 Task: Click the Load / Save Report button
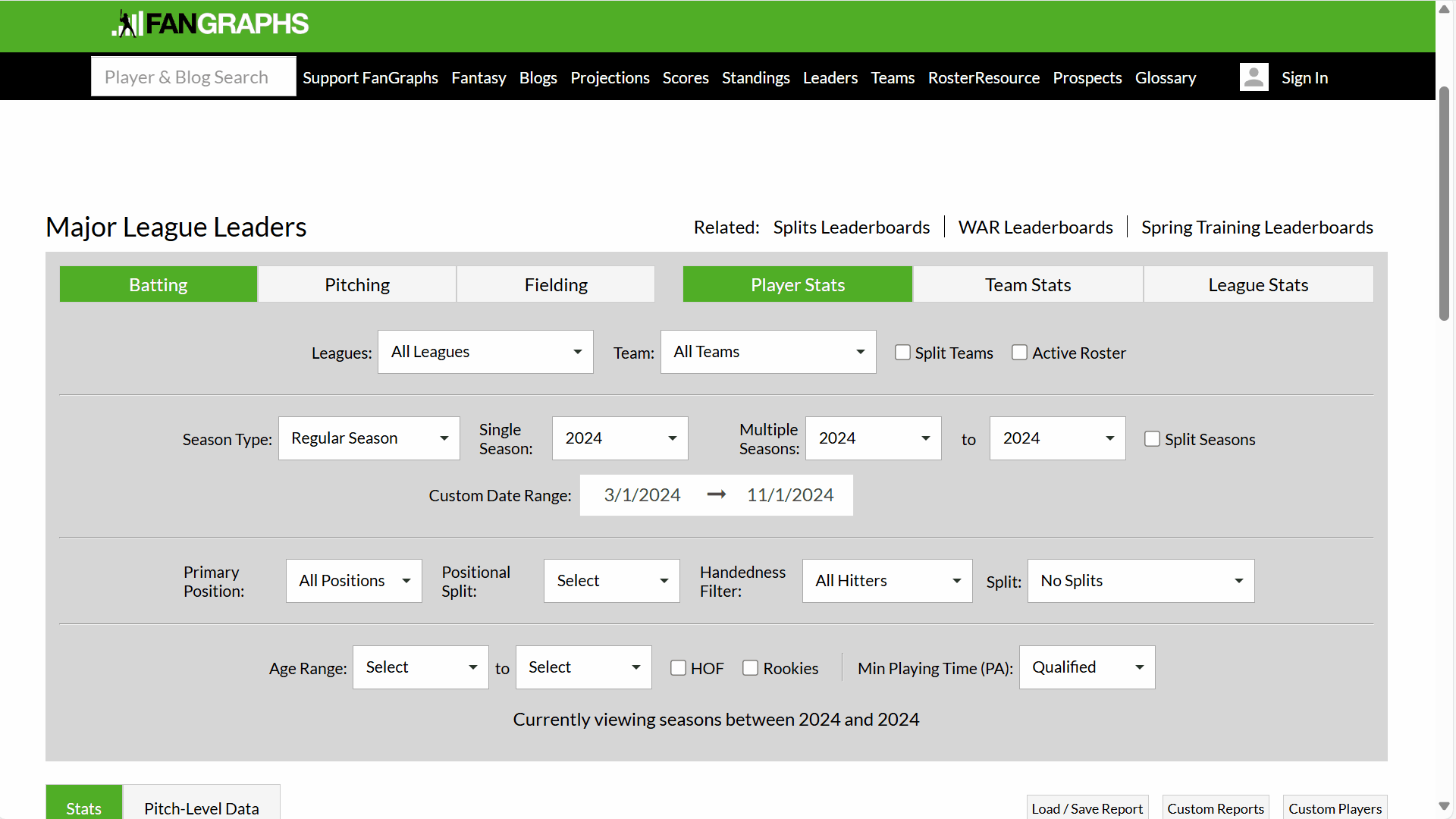click(x=1087, y=808)
